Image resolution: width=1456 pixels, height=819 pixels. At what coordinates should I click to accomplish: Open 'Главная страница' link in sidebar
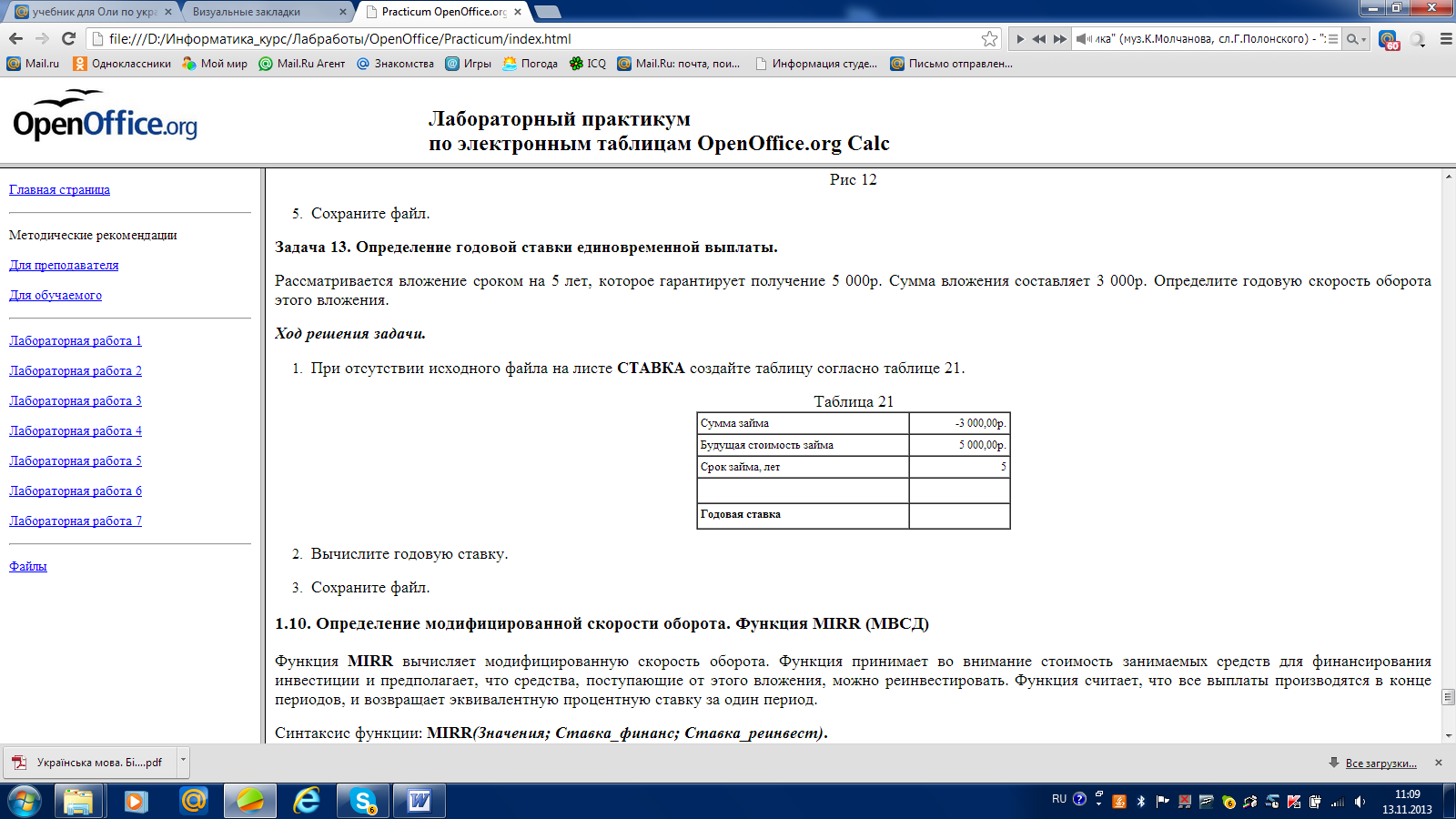pyautogui.click(x=59, y=189)
